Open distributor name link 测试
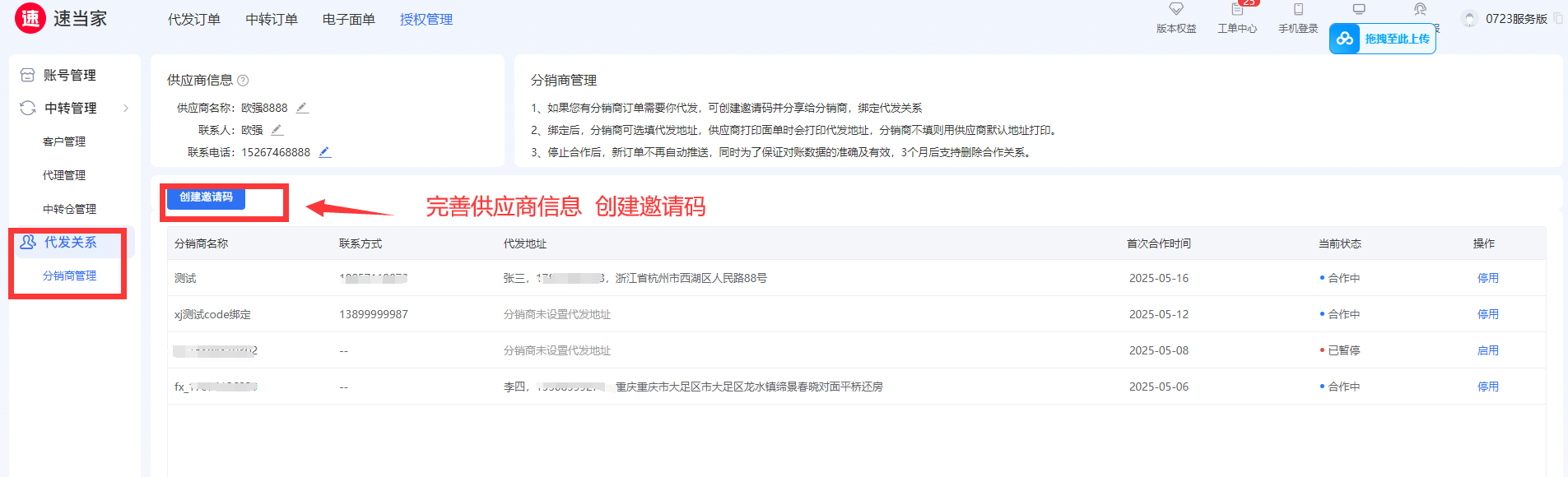This screenshot has height=477, width=1568. click(x=185, y=278)
